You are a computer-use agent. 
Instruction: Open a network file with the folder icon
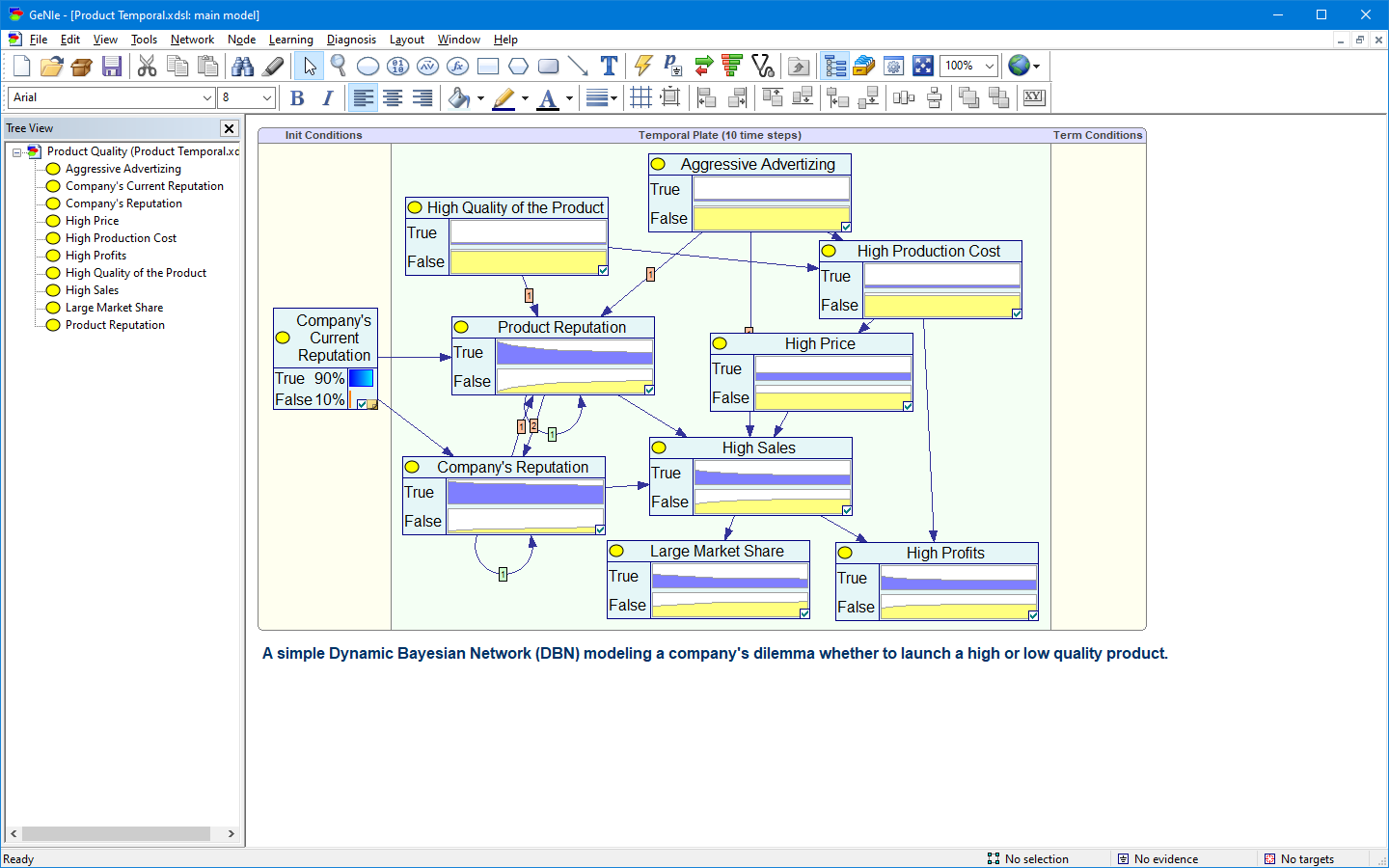52,66
